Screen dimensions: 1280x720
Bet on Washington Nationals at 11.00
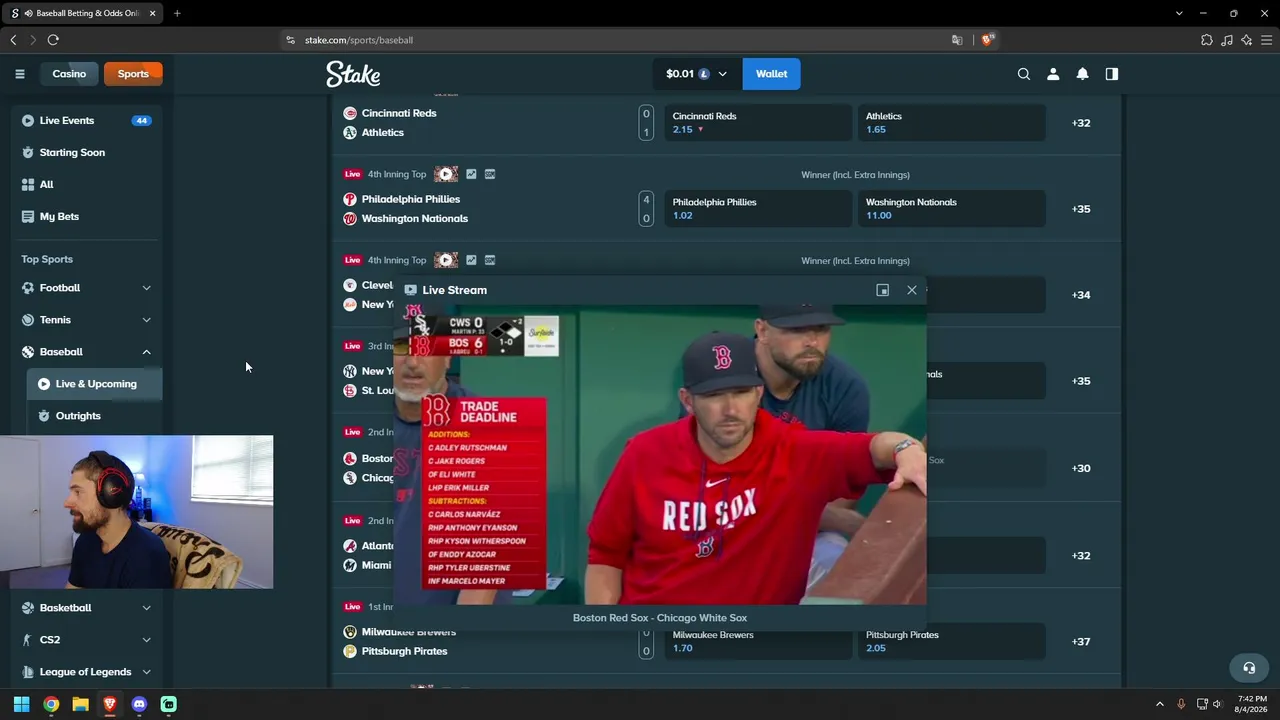pos(952,209)
